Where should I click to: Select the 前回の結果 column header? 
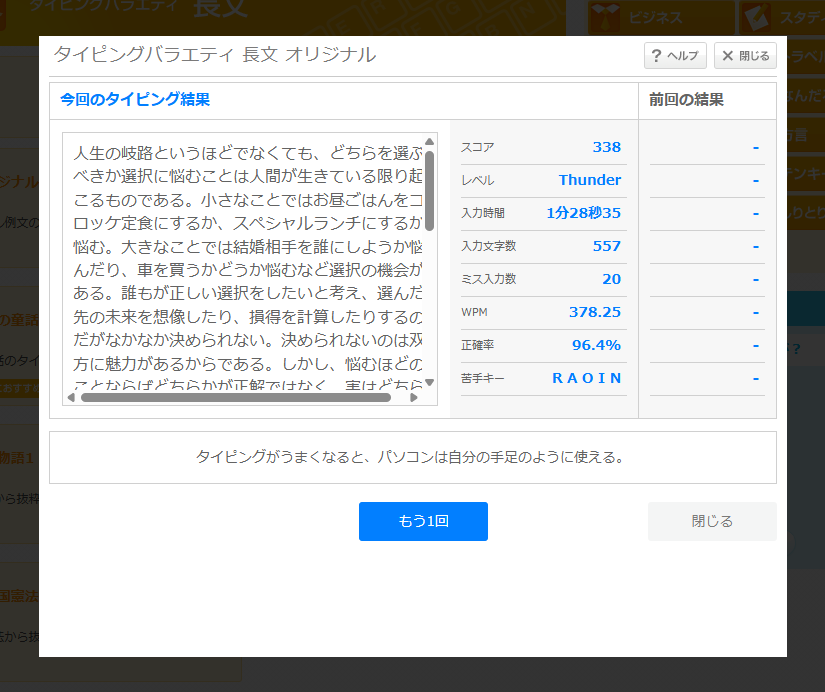tap(686, 100)
